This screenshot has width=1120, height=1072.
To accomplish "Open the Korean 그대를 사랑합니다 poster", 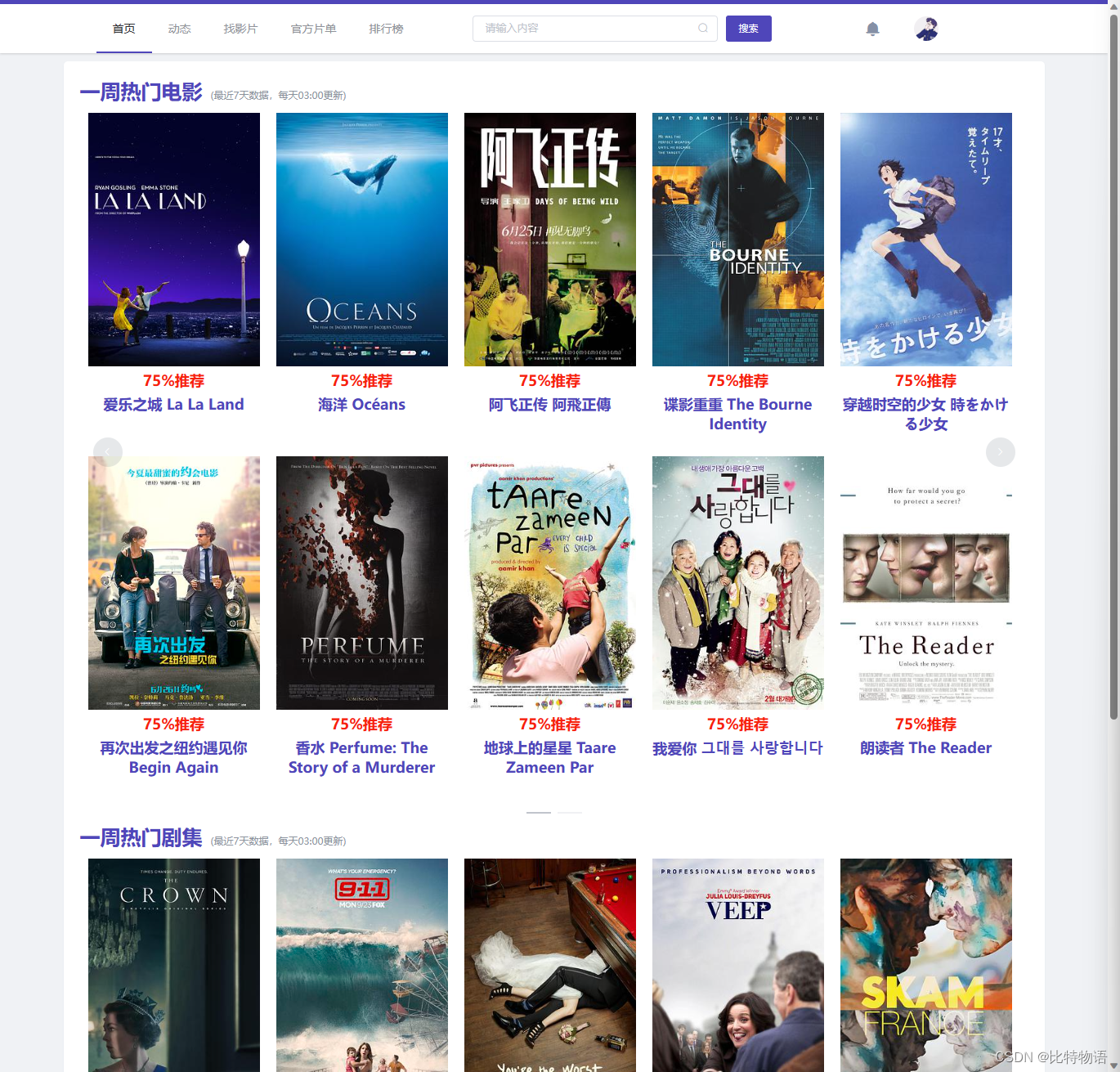I will [738, 583].
